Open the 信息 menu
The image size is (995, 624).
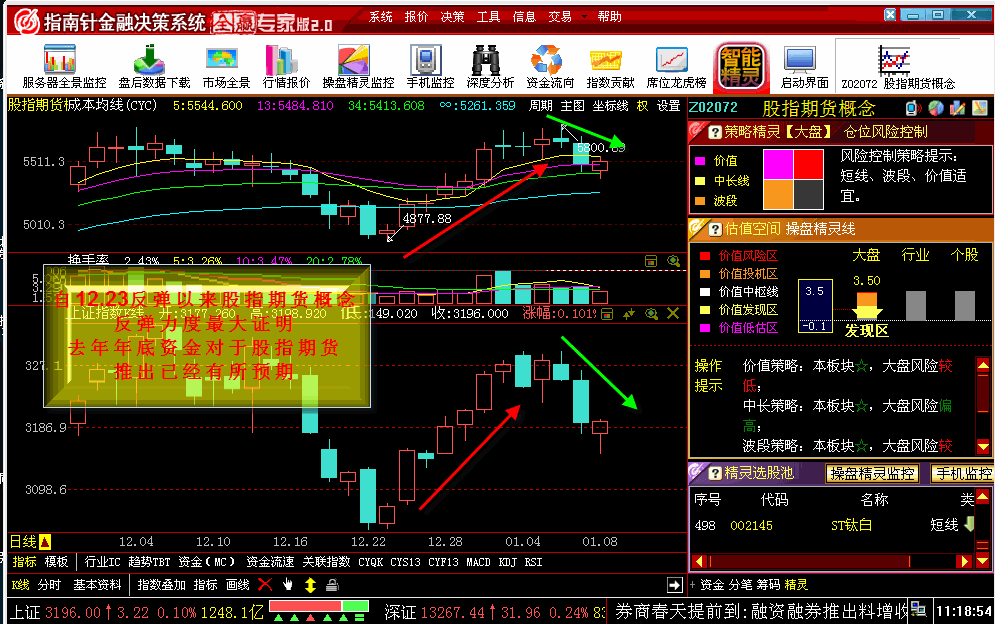click(524, 17)
